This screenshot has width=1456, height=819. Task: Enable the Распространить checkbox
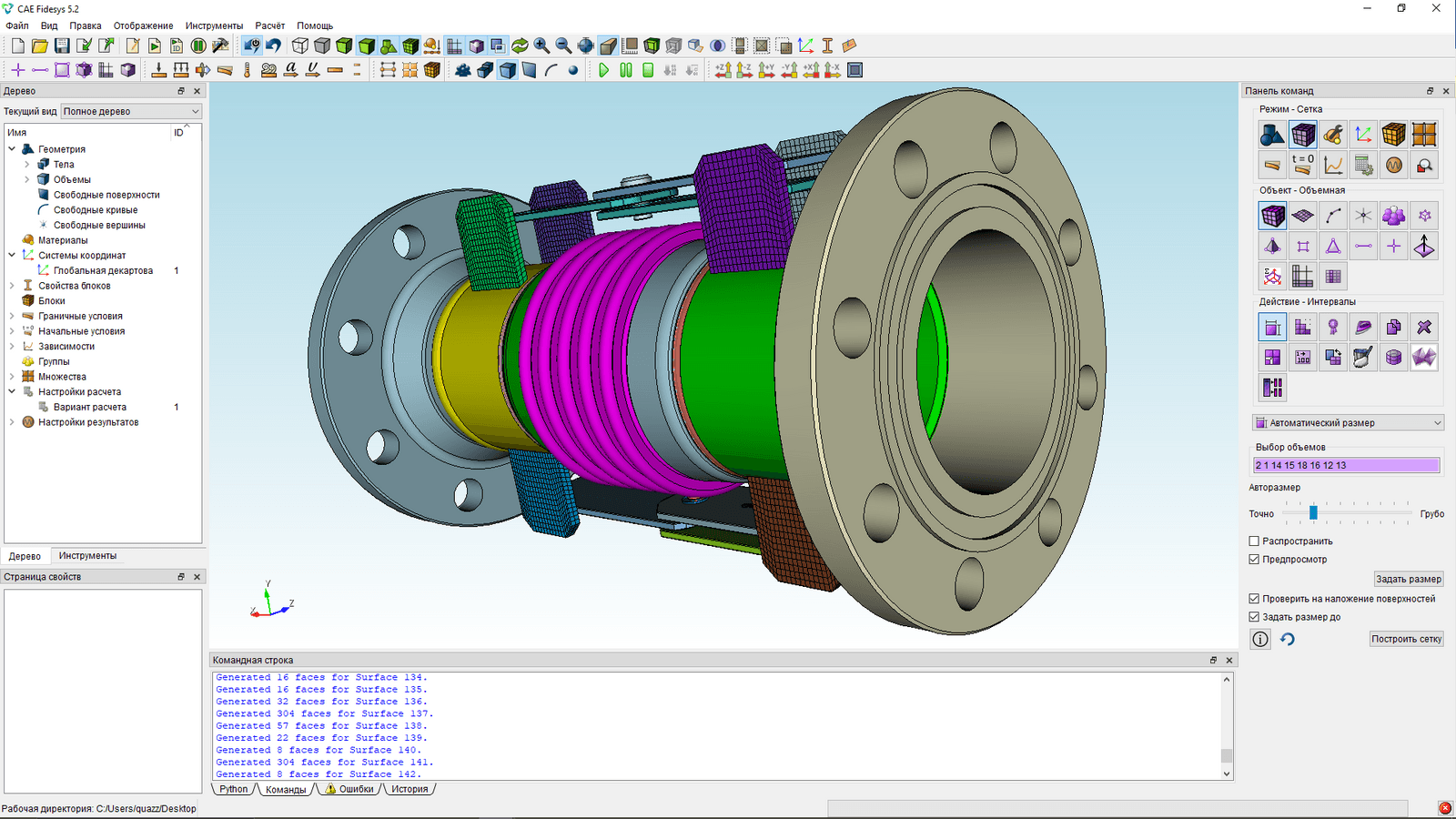tap(1254, 541)
